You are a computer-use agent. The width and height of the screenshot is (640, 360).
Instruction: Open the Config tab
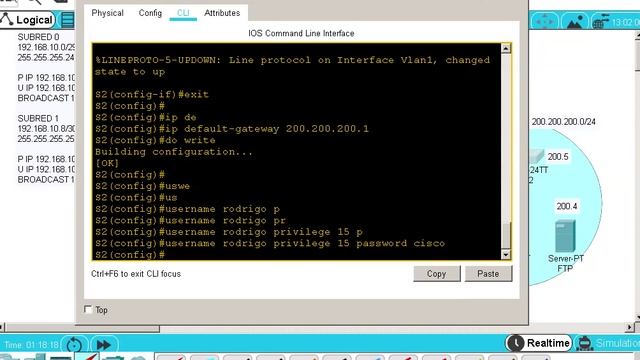(150, 13)
